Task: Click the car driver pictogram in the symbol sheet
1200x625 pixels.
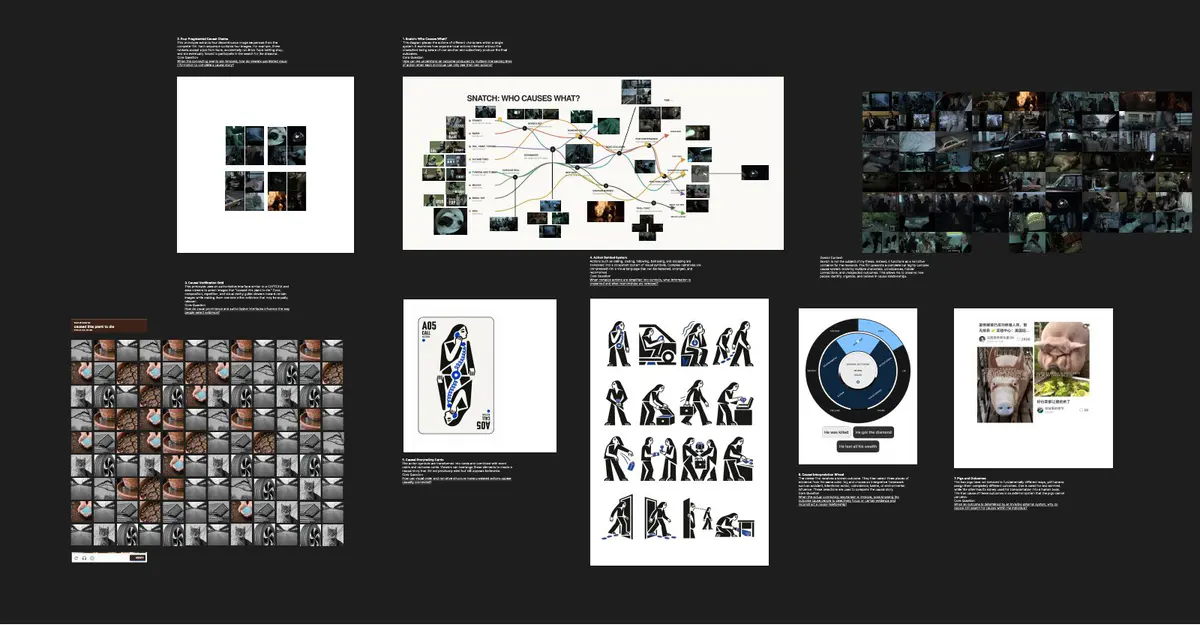Action: [658, 345]
